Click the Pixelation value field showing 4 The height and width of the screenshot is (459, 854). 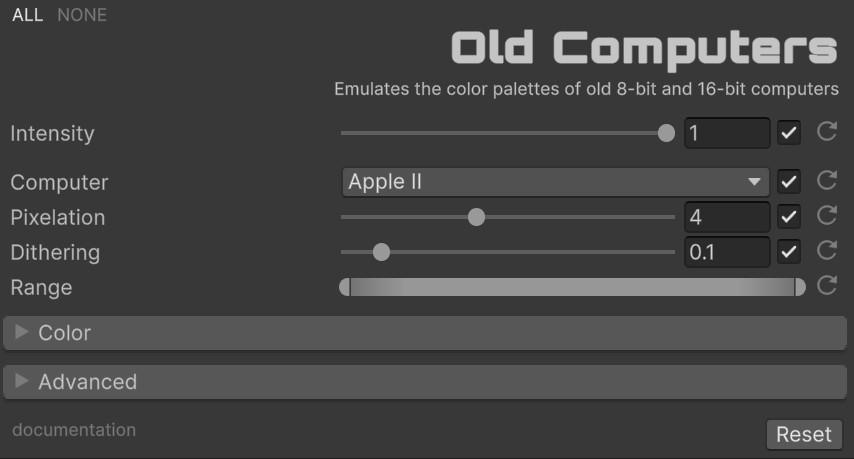click(726, 217)
